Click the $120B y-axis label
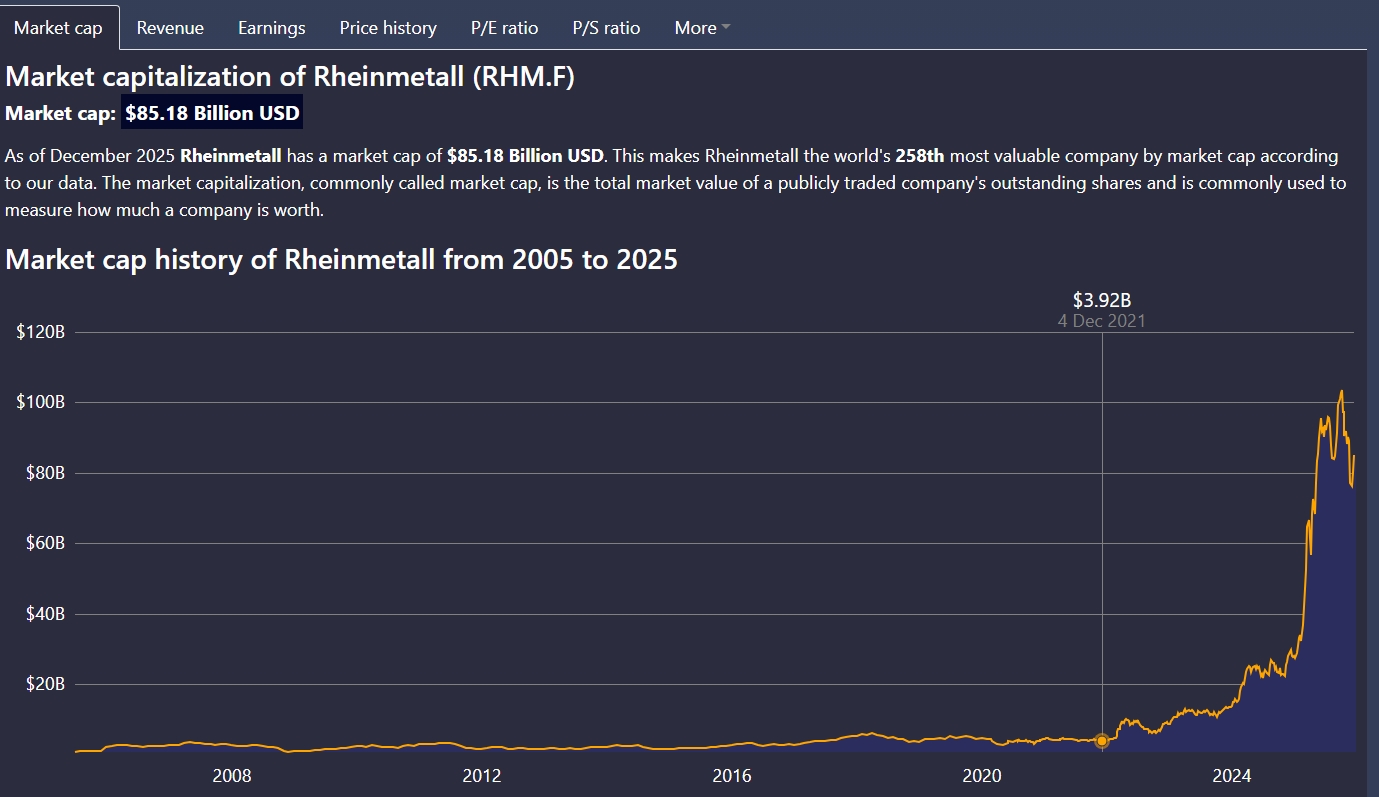This screenshot has height=797, width=1379. [x=41, y=332]
